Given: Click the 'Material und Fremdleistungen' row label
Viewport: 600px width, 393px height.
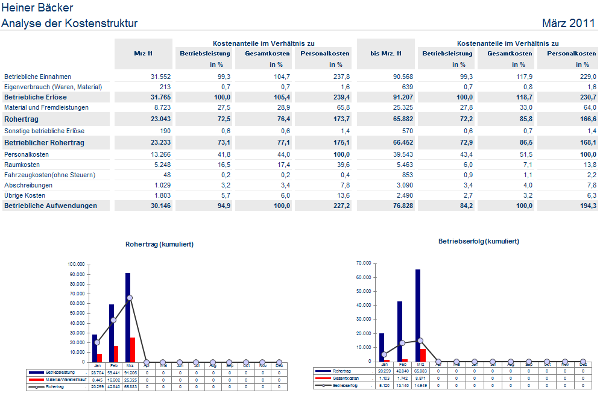Looking at the screenshot, I should (46, 108).
